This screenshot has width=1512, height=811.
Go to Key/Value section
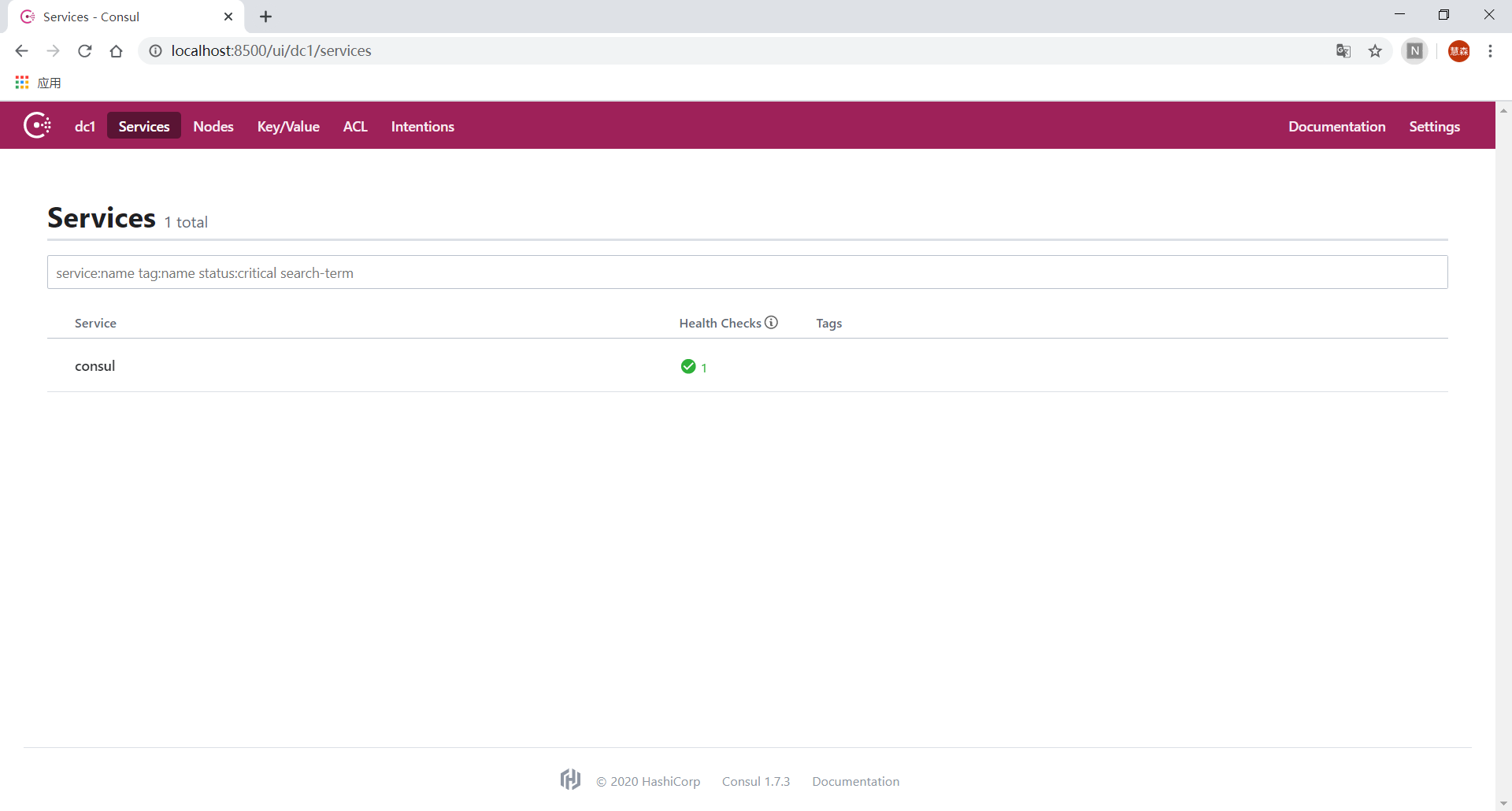tap(288, 126)
